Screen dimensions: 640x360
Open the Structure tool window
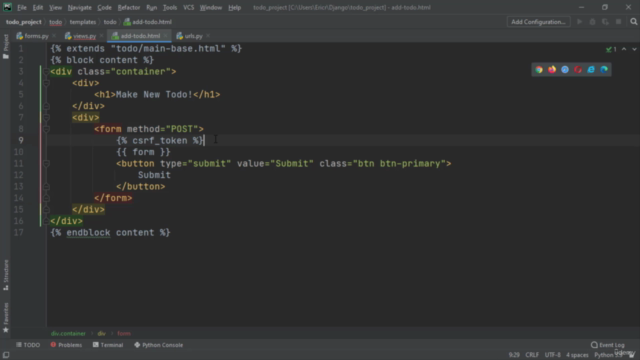click(x=6, y=275)
